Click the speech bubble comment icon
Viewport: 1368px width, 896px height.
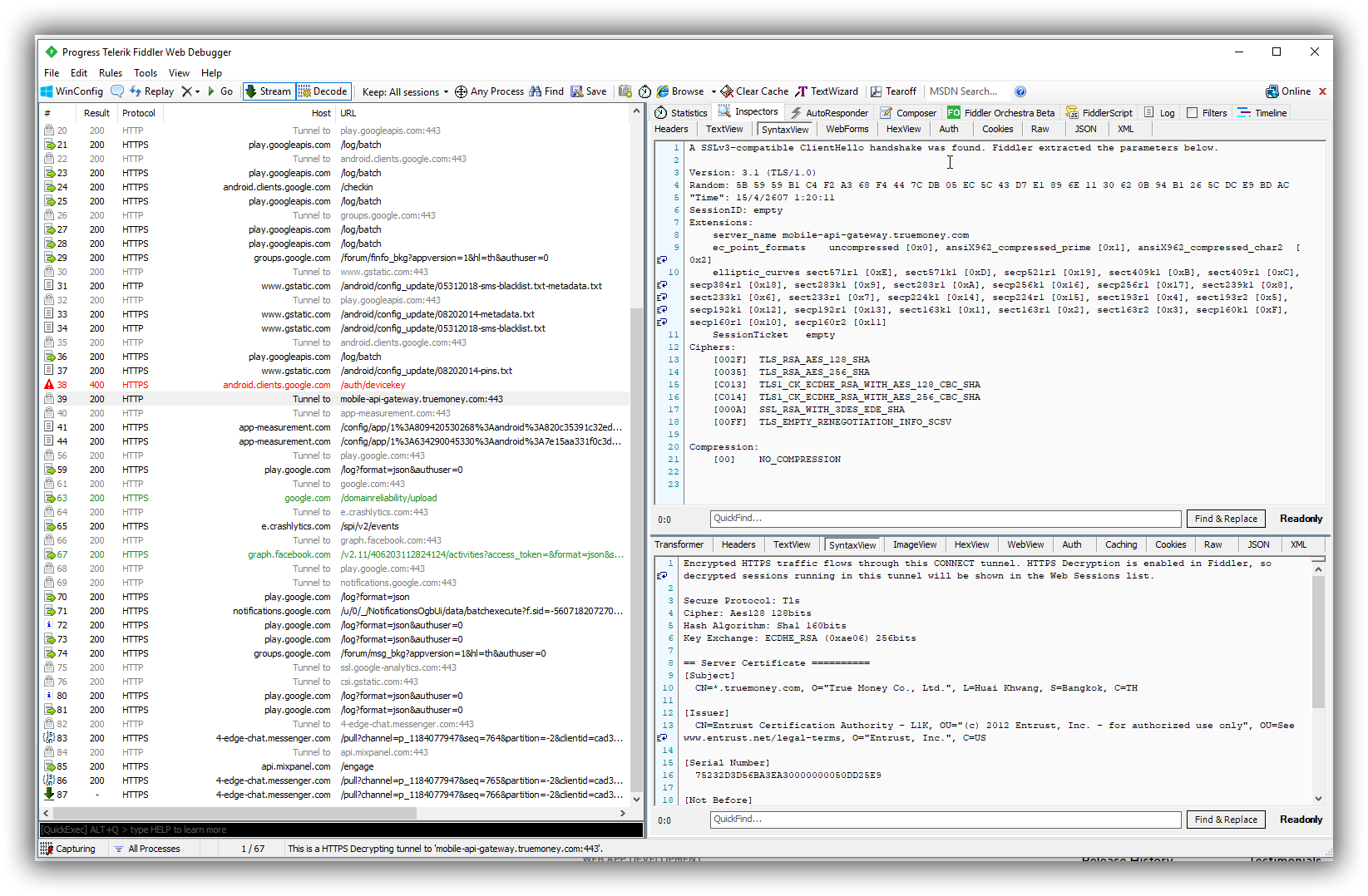pos(117,91)
